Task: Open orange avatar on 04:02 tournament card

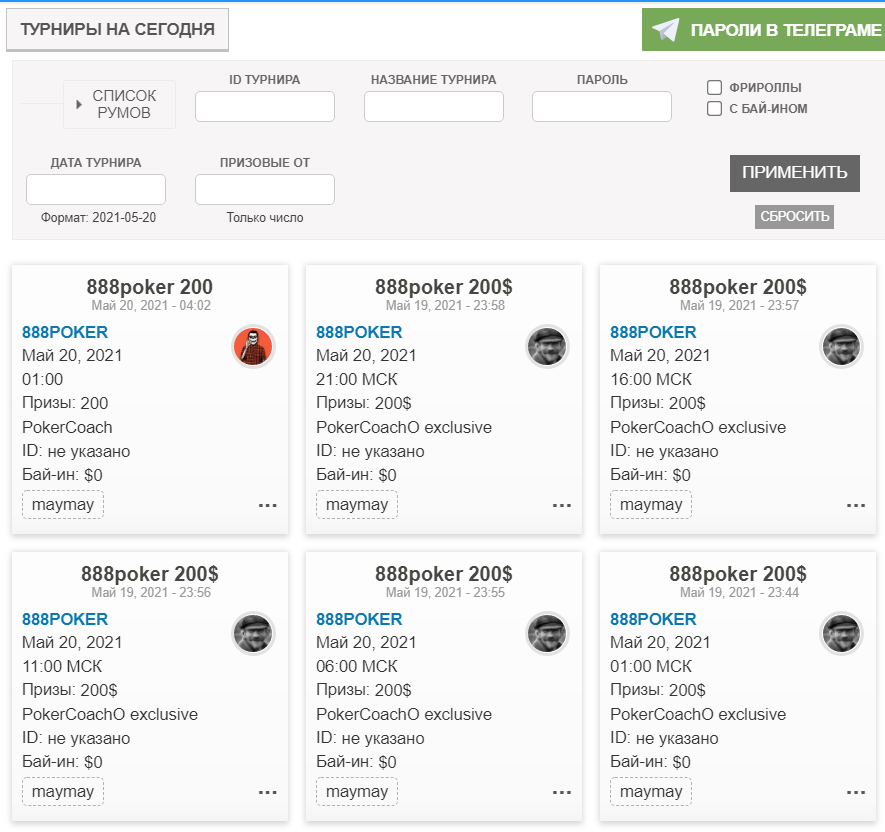Action: tap(253, 347)
